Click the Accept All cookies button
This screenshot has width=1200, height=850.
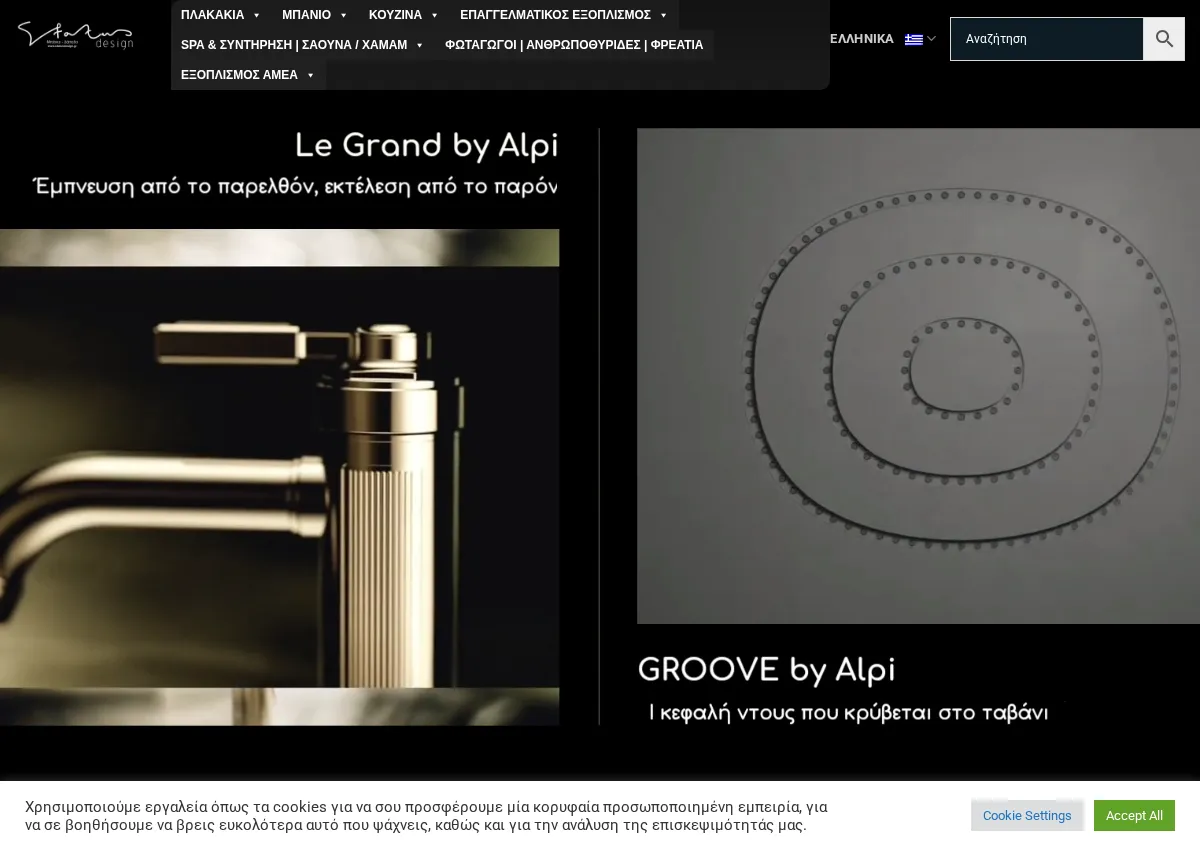[1134, 816]
